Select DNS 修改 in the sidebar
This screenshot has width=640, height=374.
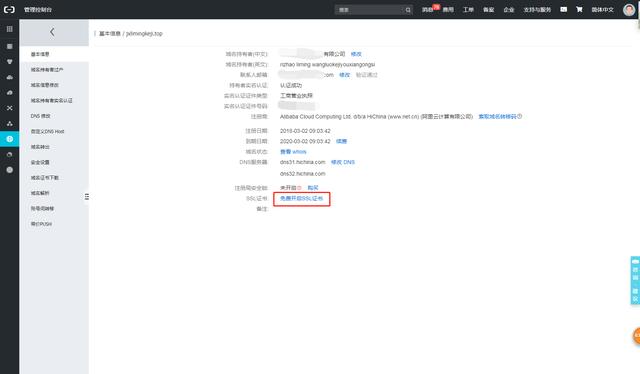pos(40,116)
